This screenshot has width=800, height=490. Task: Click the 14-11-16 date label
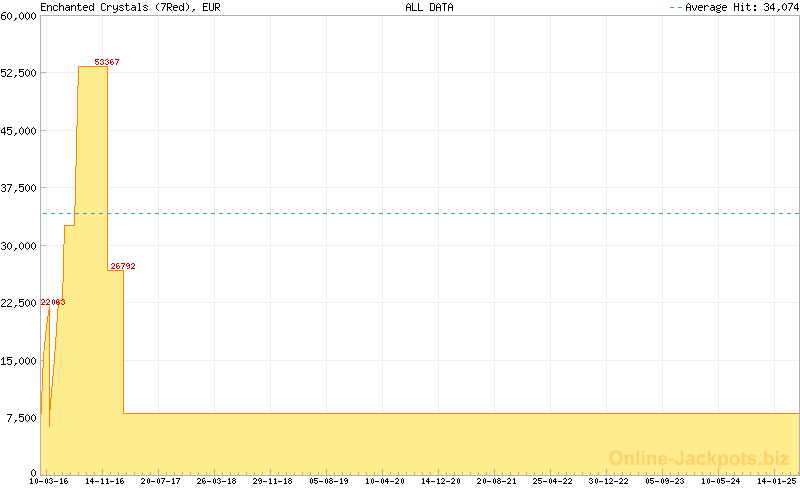pyautogui.click(x=105, y=481)
